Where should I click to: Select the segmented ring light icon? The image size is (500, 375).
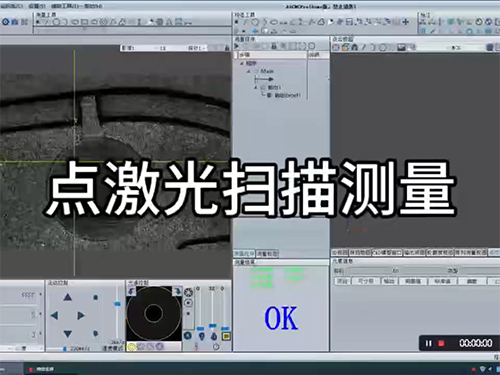tap(189, 292)
